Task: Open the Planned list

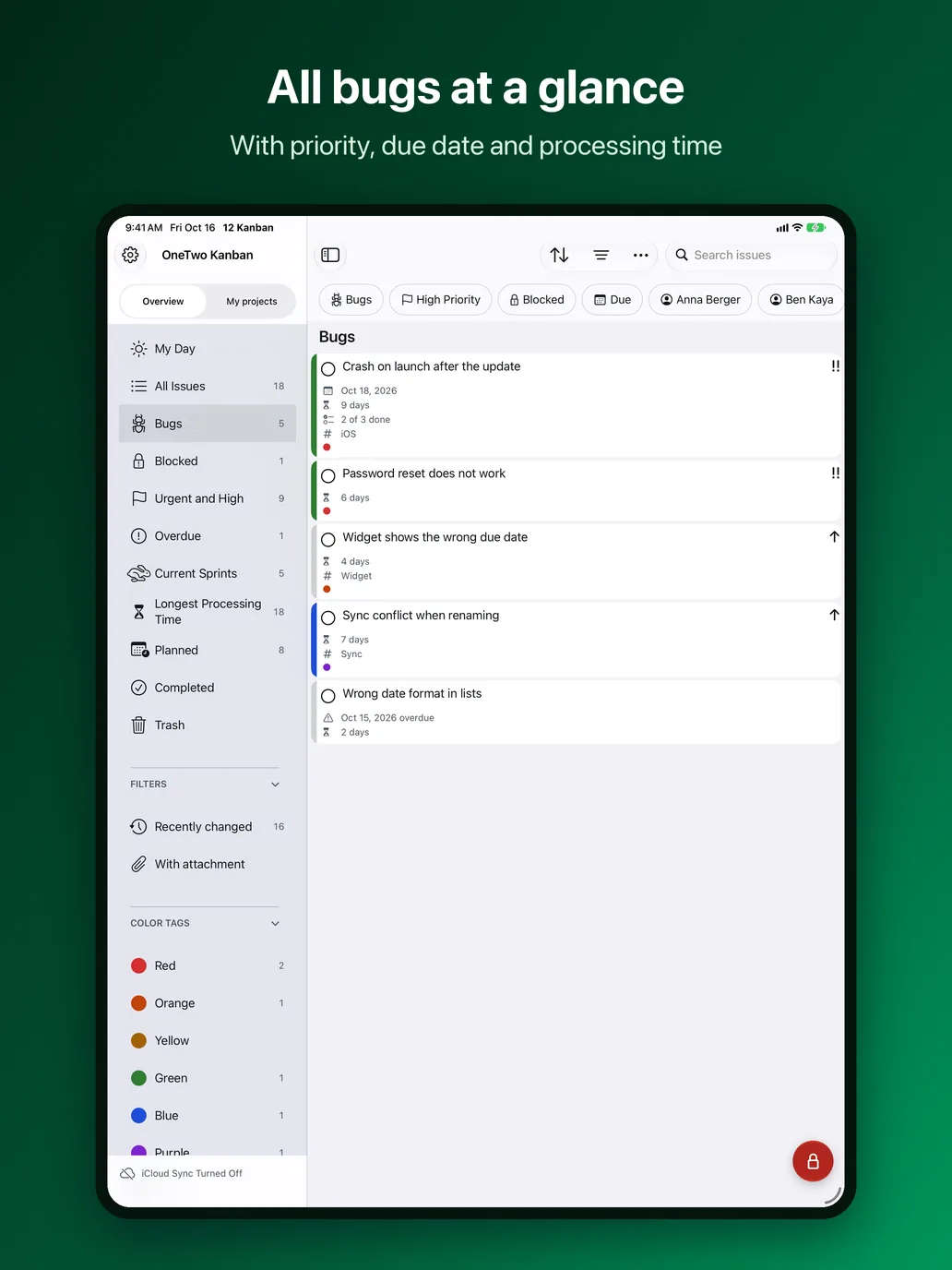Action: click(208, 650)
